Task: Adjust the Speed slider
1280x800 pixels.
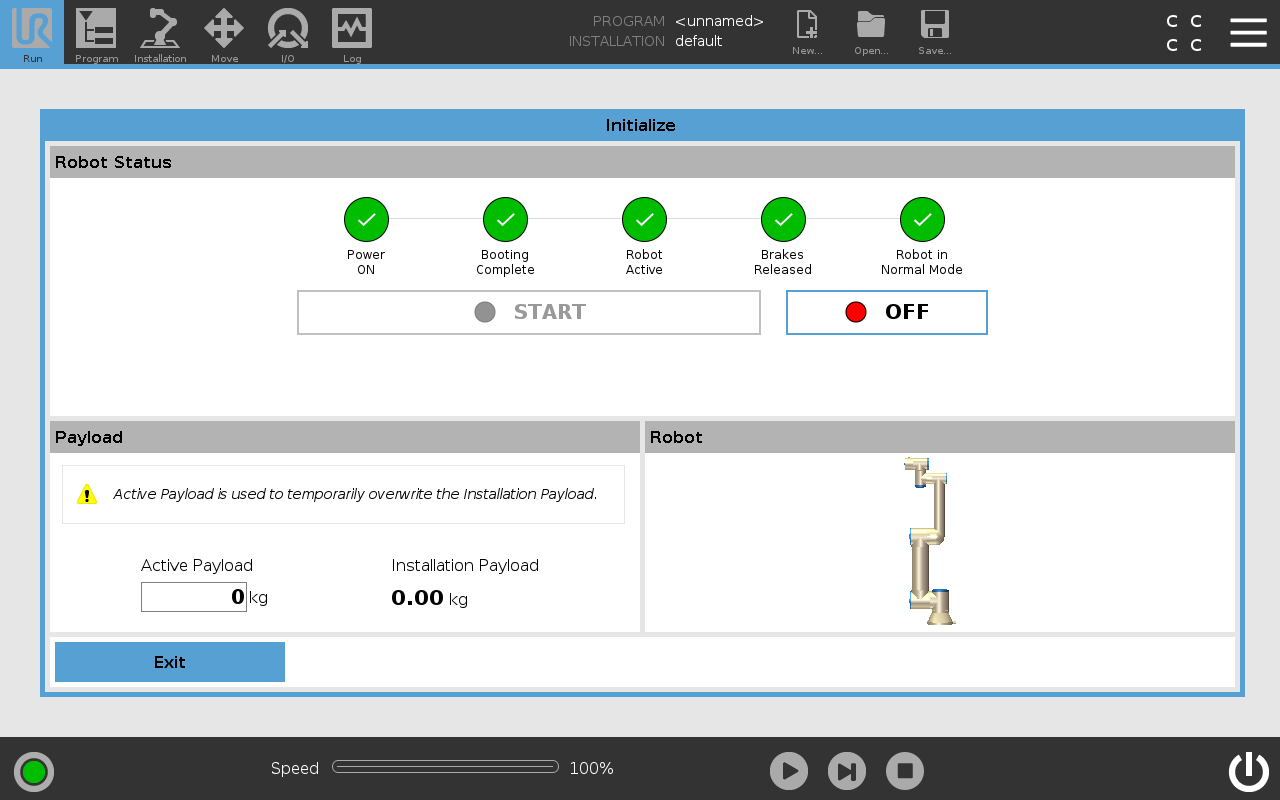Action: pos(445,767)
